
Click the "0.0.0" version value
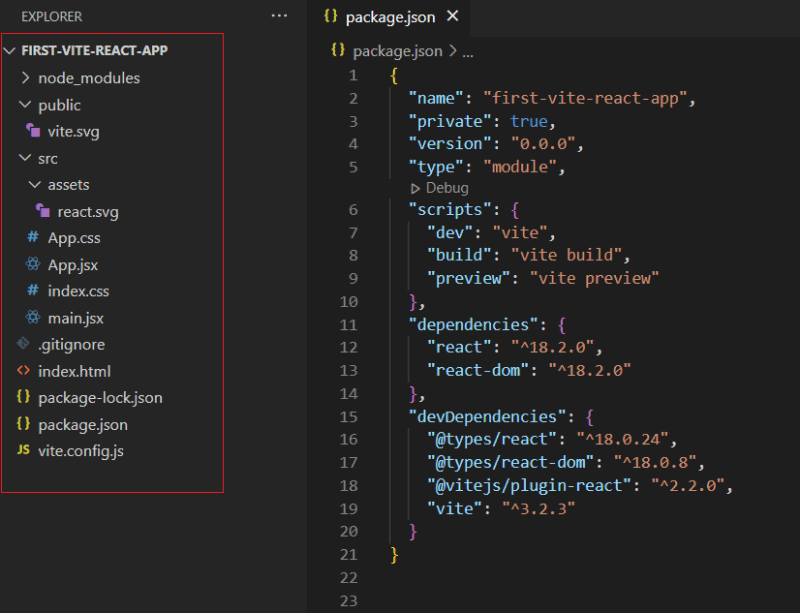543,144
